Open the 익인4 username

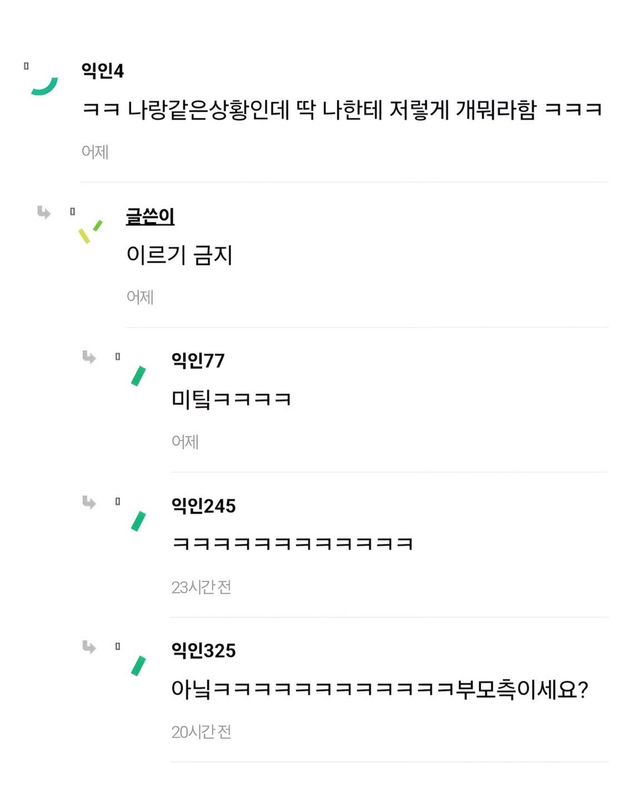coord(102,70)
